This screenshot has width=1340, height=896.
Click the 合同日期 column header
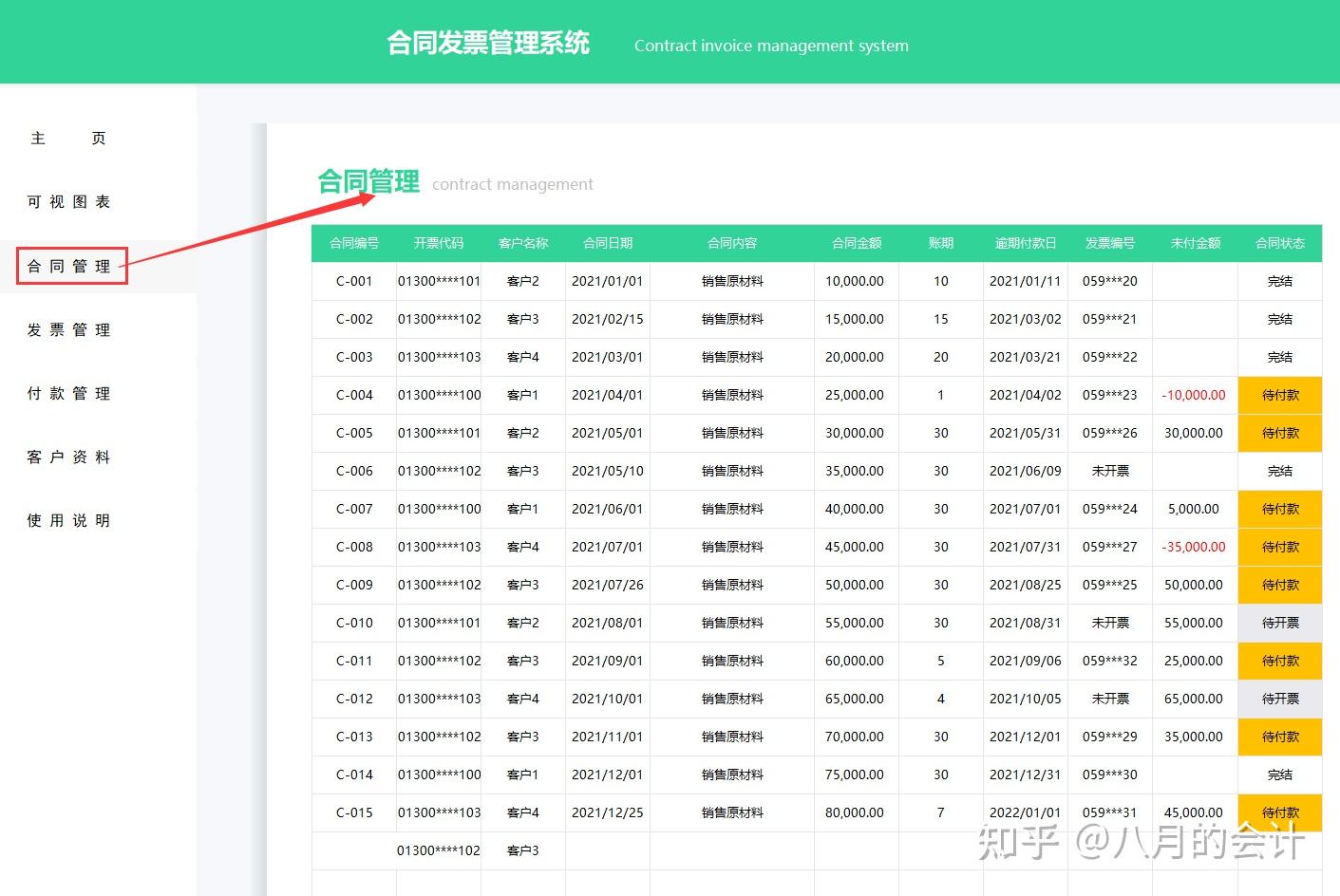(608, 243)
